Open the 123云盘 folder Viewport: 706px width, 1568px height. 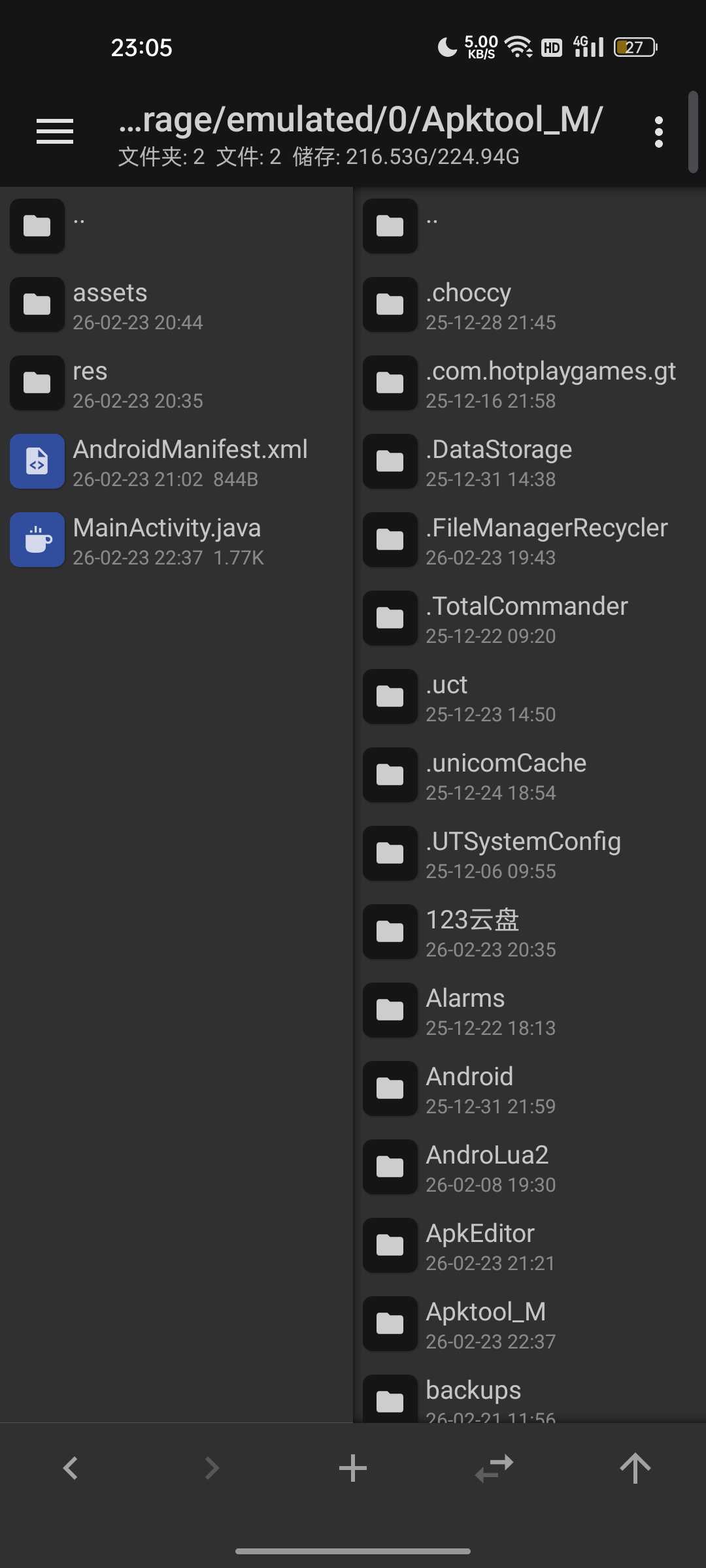(473, 932)
